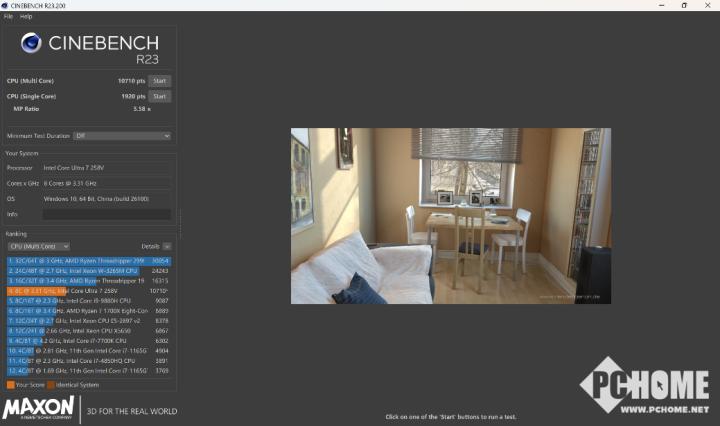Open the Minimum Test Duration dropdown
The image size is (720, 426).
(x=122, y=136)
